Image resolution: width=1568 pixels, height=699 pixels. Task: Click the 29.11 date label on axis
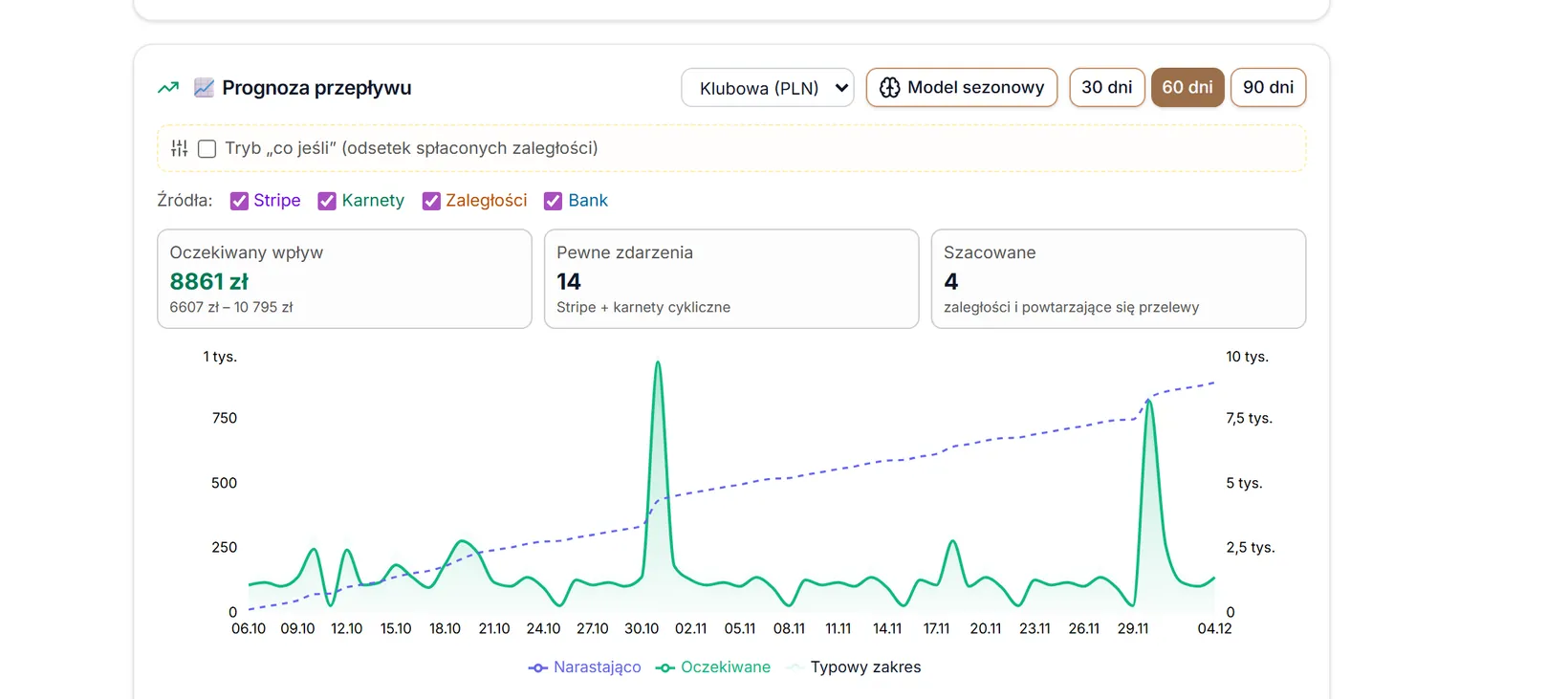1133,629
